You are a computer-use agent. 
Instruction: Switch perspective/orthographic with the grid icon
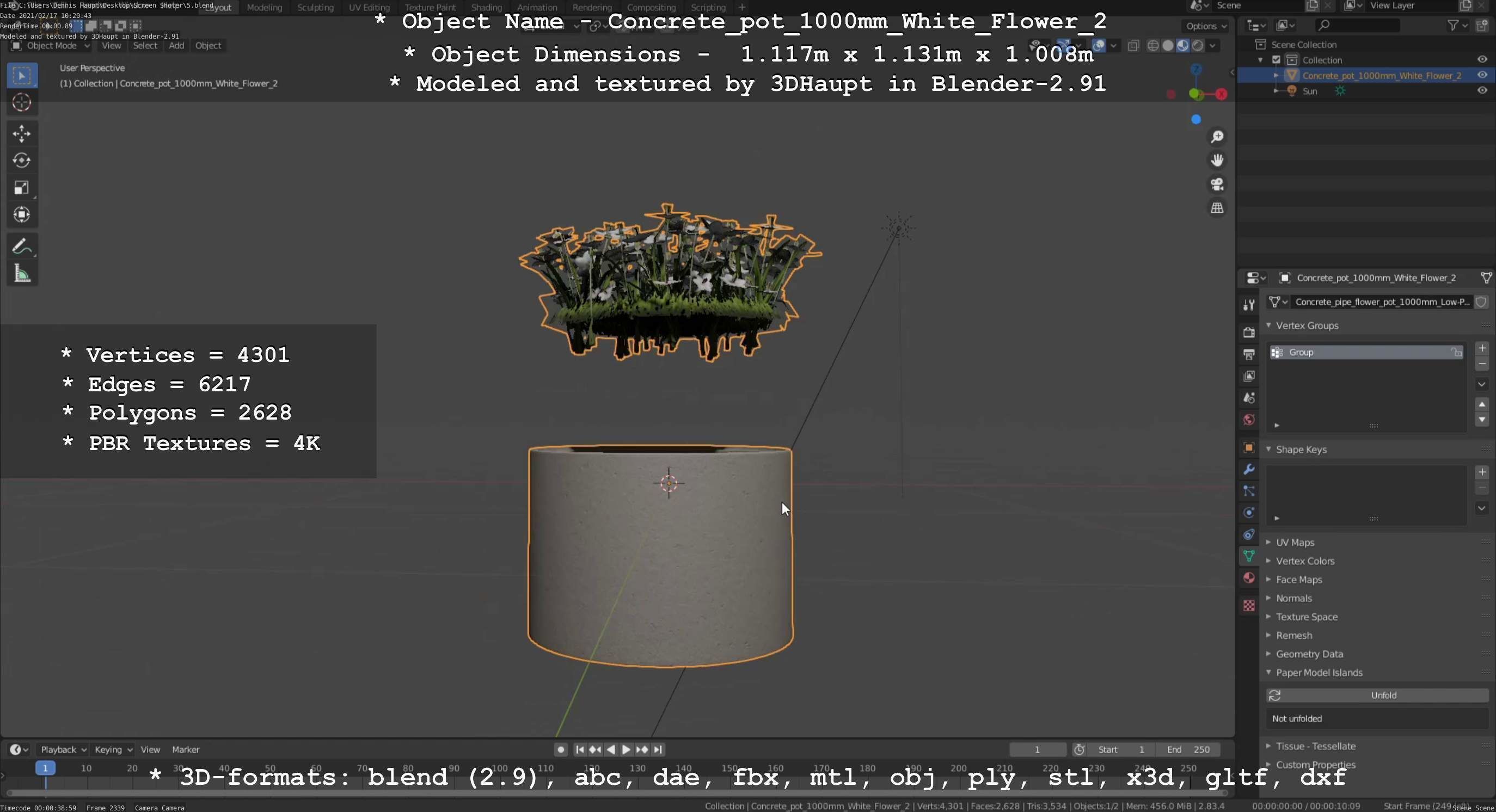coord(1217,208)
